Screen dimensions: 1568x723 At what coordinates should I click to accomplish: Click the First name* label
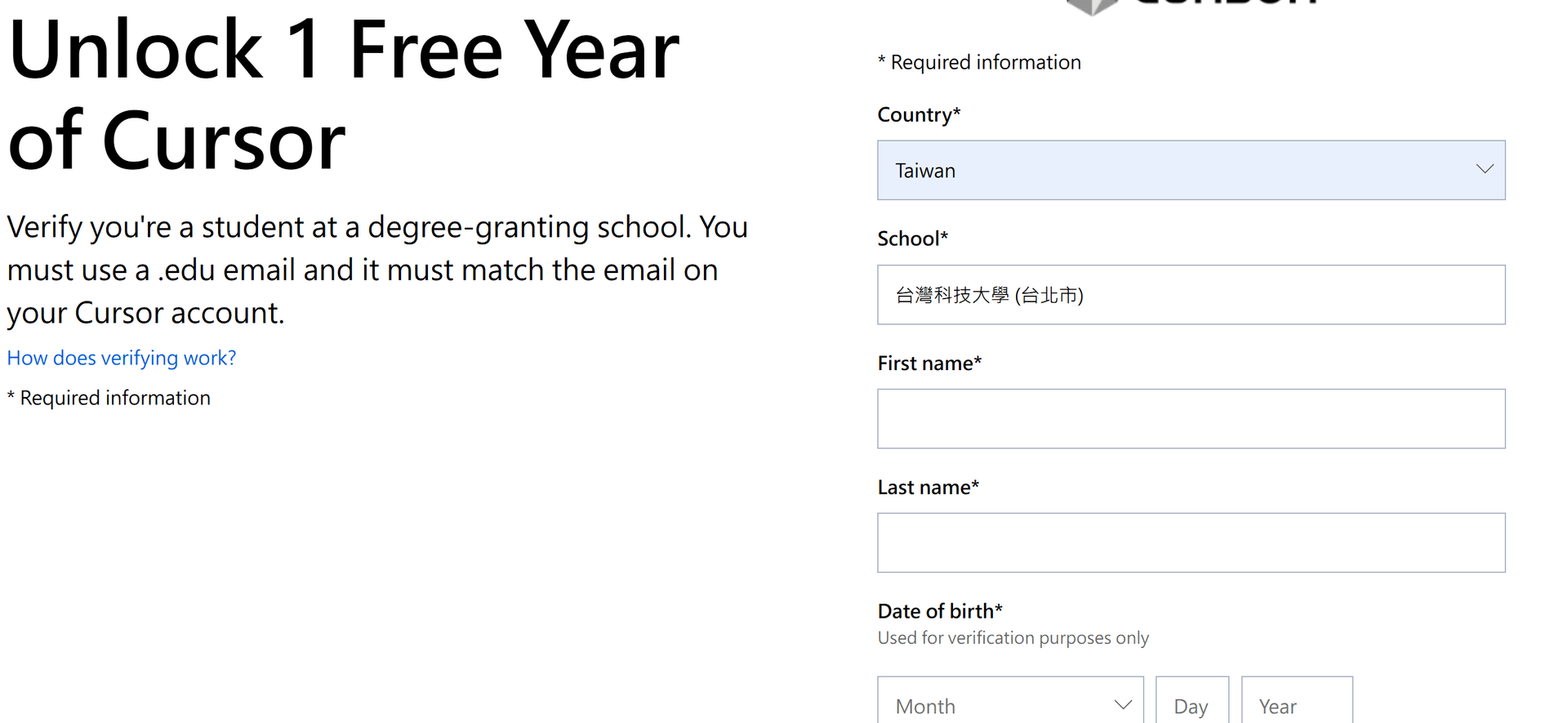coord(929,364)
